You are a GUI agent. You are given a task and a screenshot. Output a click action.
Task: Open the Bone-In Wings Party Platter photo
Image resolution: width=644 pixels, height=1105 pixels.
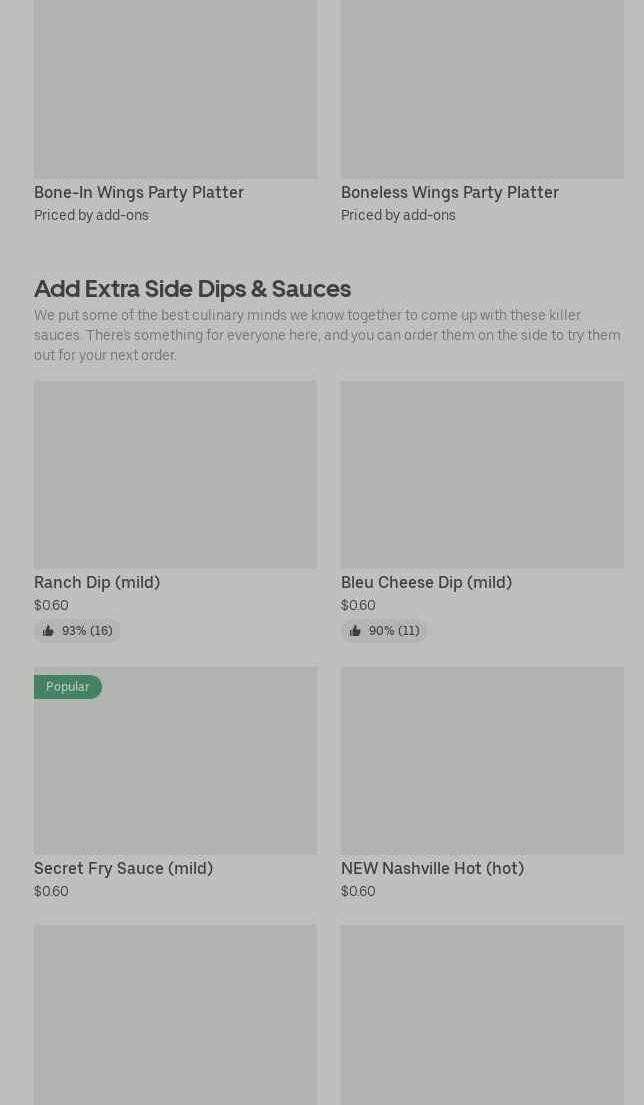pyautogui.click(x=175, y=90)
